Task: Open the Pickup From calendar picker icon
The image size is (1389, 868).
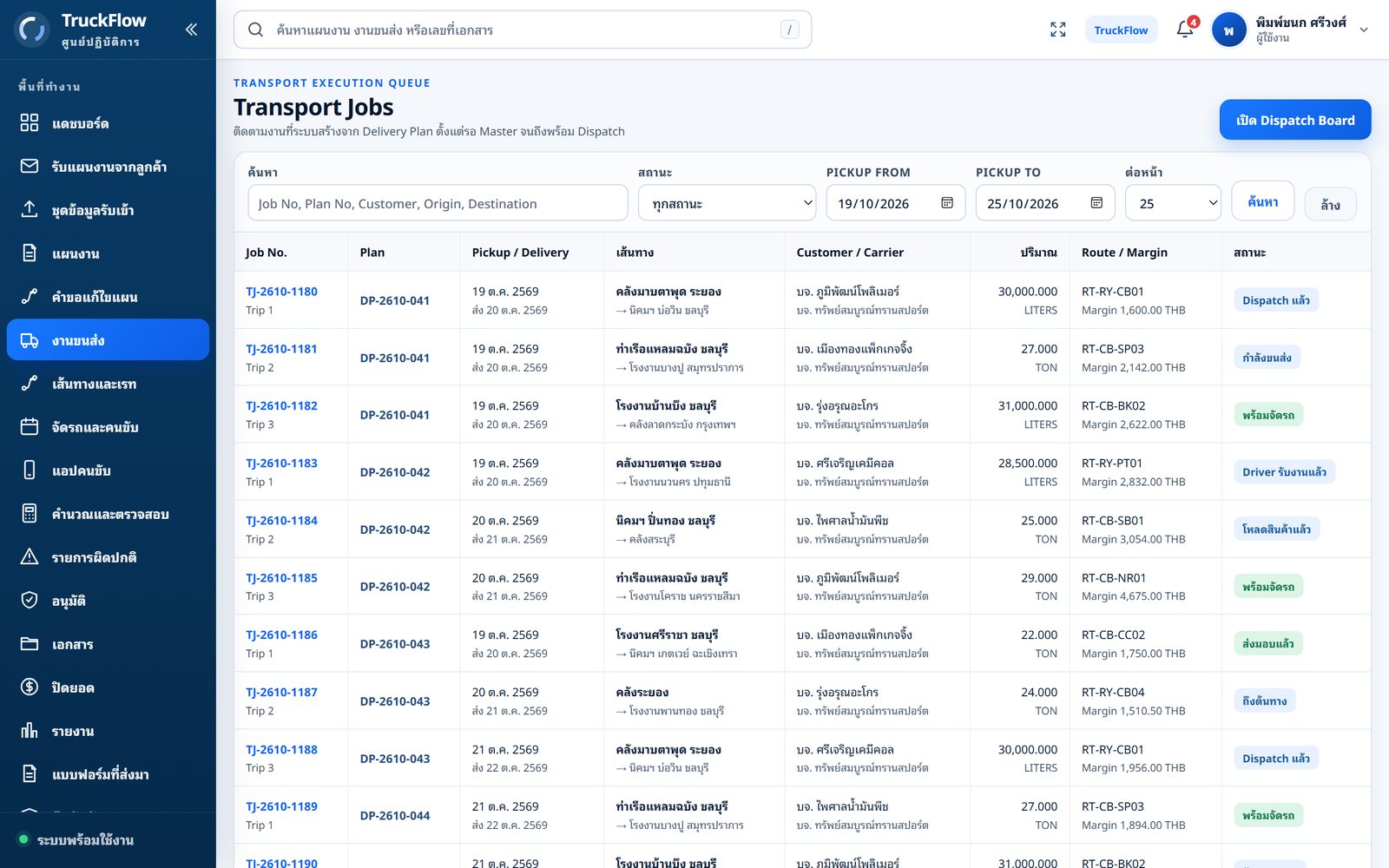Action: point(947,203)
